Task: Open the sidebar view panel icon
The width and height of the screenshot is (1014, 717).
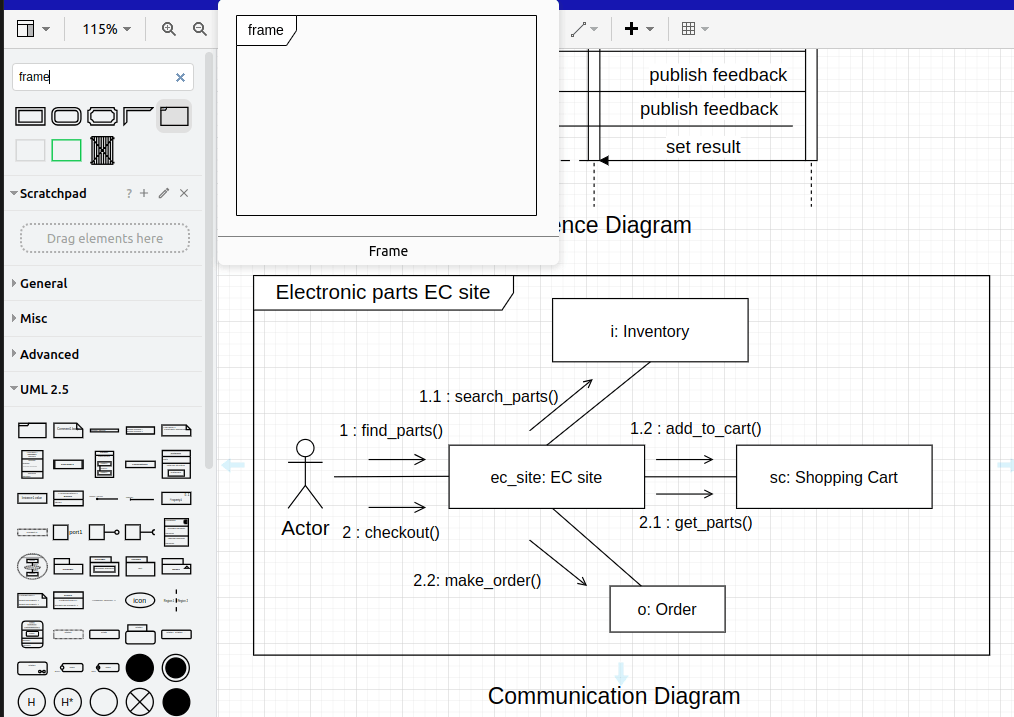Action: coord(25,28)
